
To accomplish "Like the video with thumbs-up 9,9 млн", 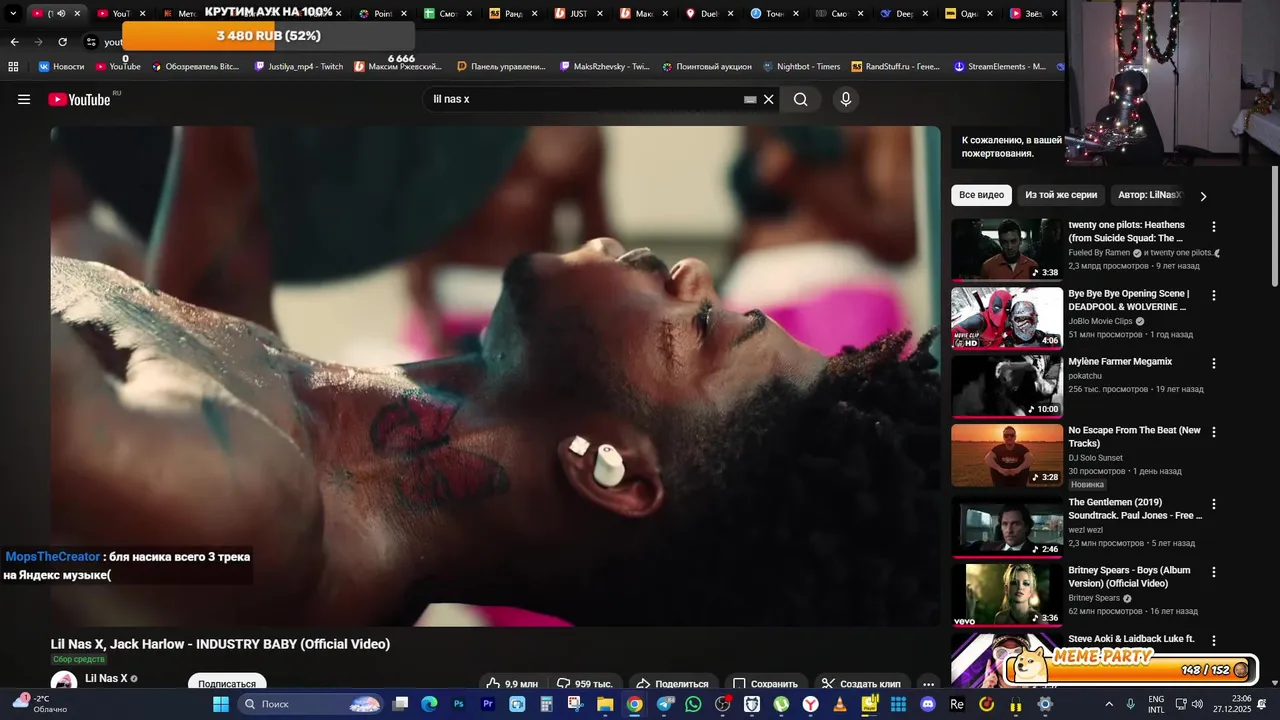I will (512, 684).
